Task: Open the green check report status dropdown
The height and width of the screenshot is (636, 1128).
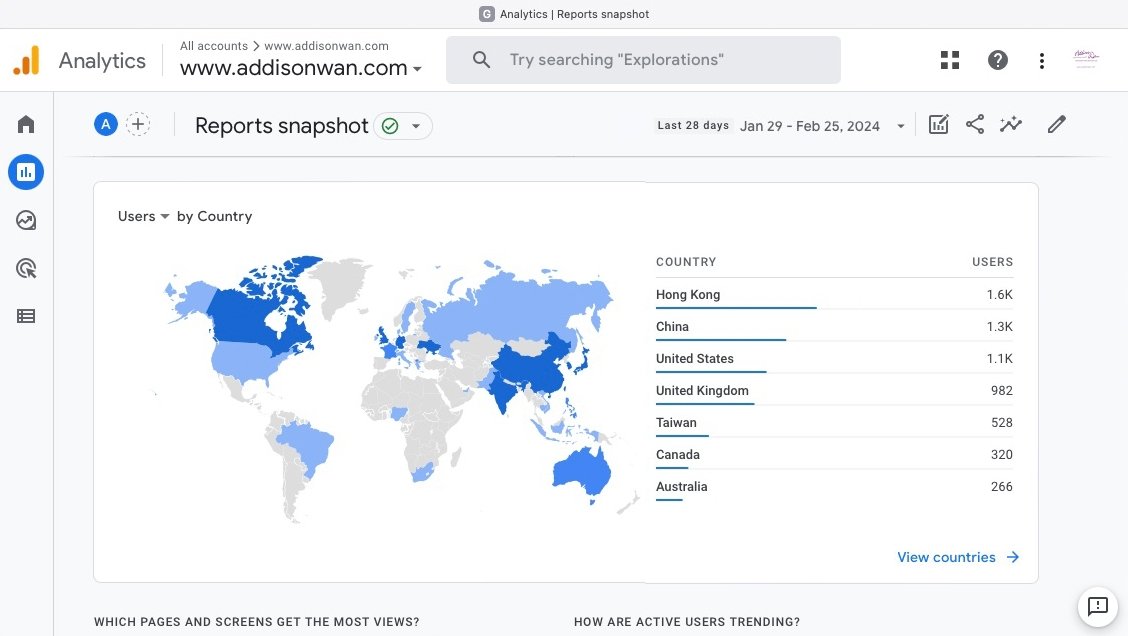Action: click(x=403, y=126)
